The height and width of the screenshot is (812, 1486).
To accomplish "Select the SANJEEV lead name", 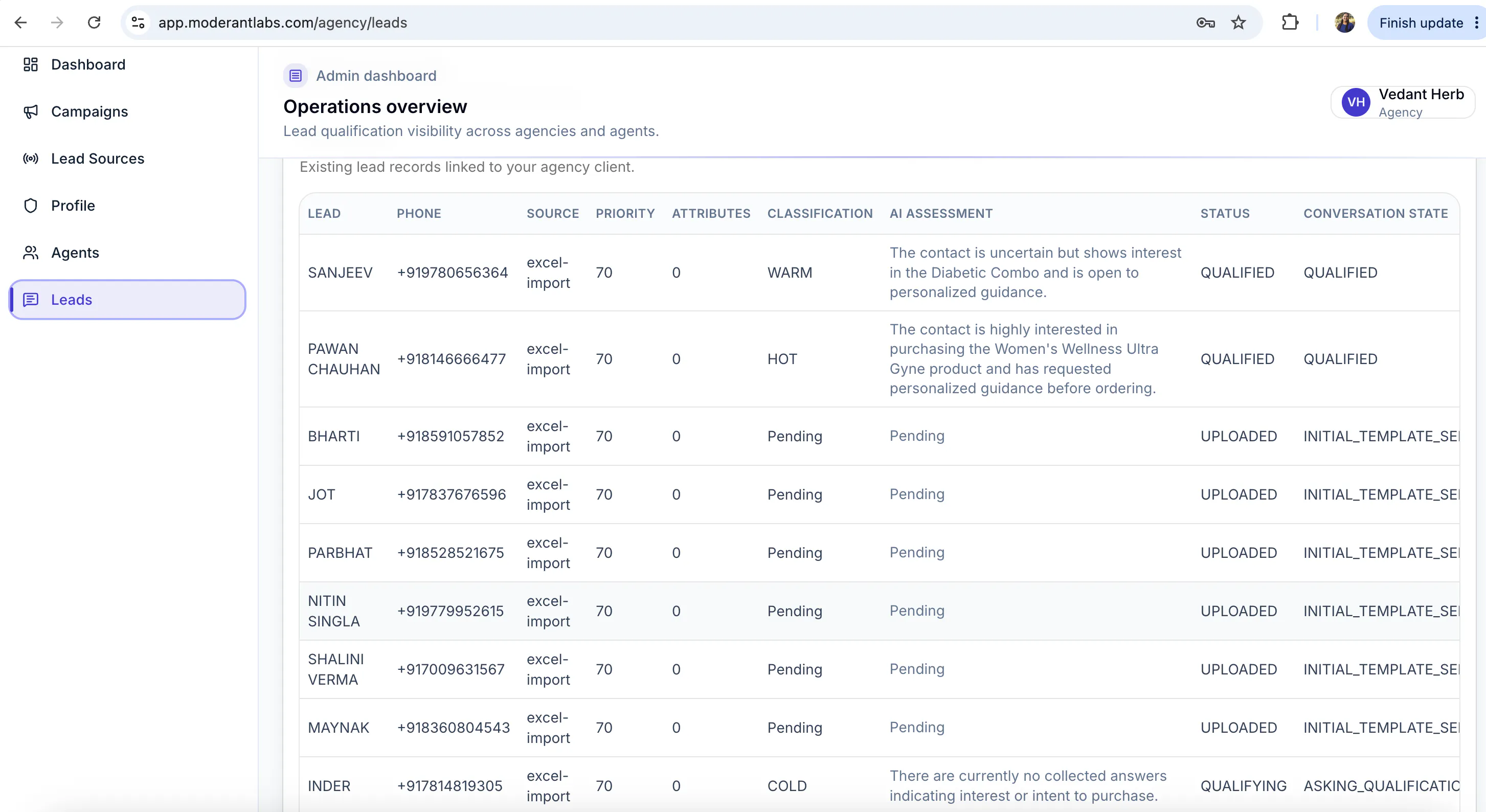I will click(x=341, y=272).
